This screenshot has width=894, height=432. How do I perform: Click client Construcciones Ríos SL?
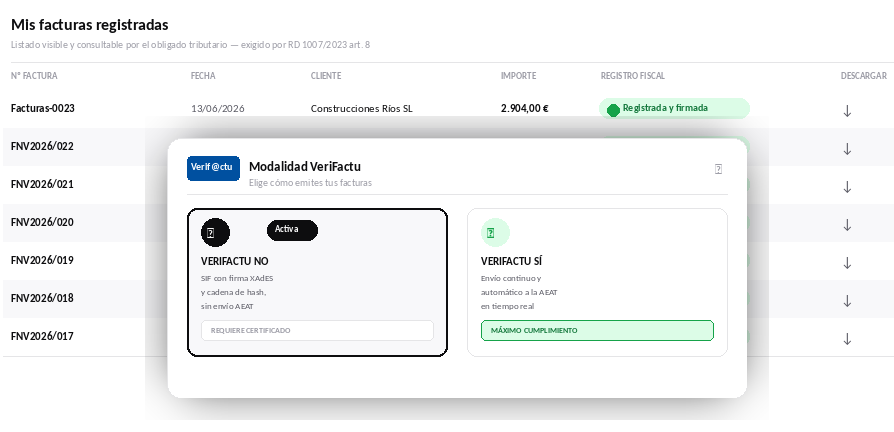[361, 109]
